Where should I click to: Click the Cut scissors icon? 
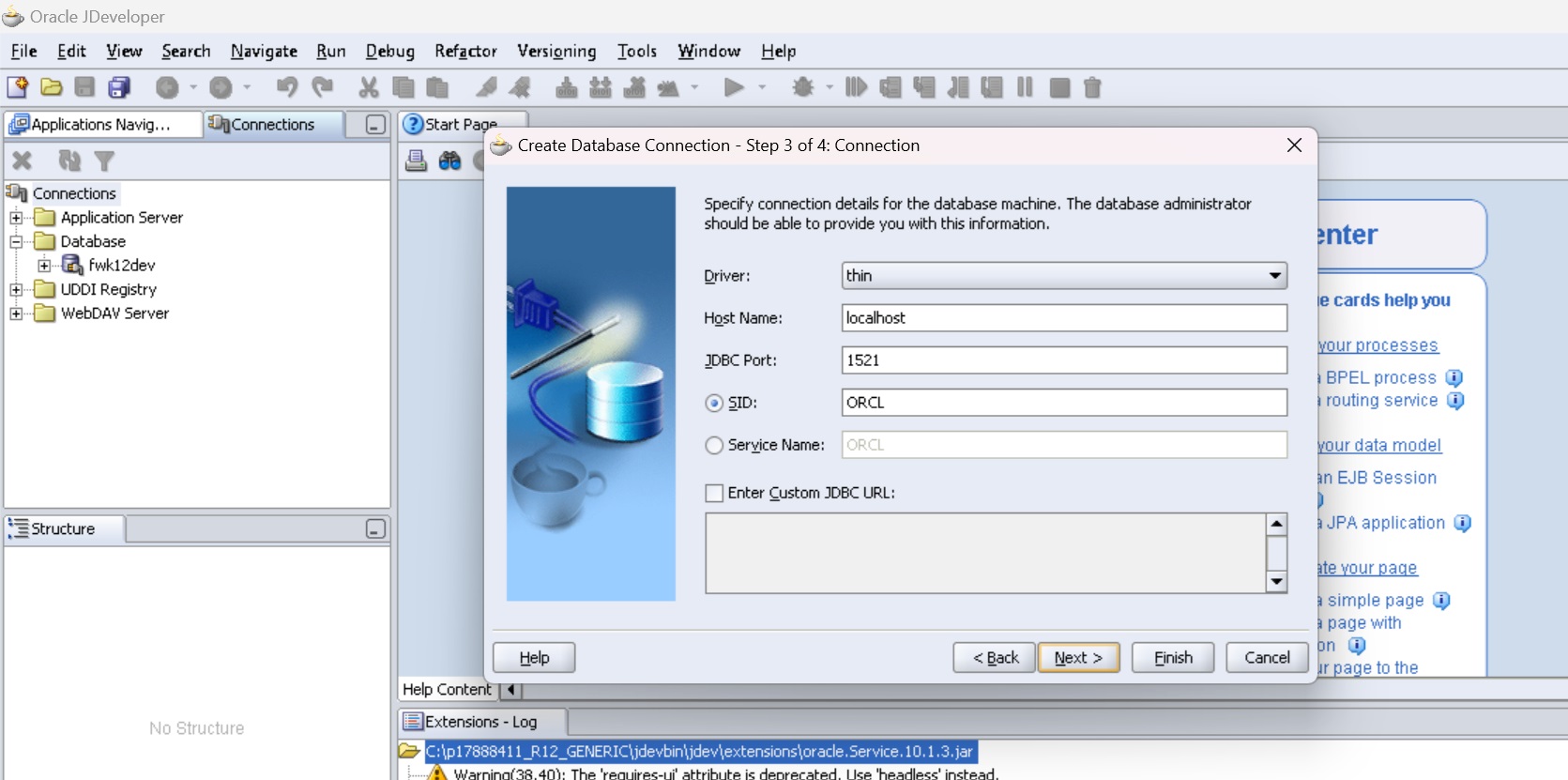369,87
